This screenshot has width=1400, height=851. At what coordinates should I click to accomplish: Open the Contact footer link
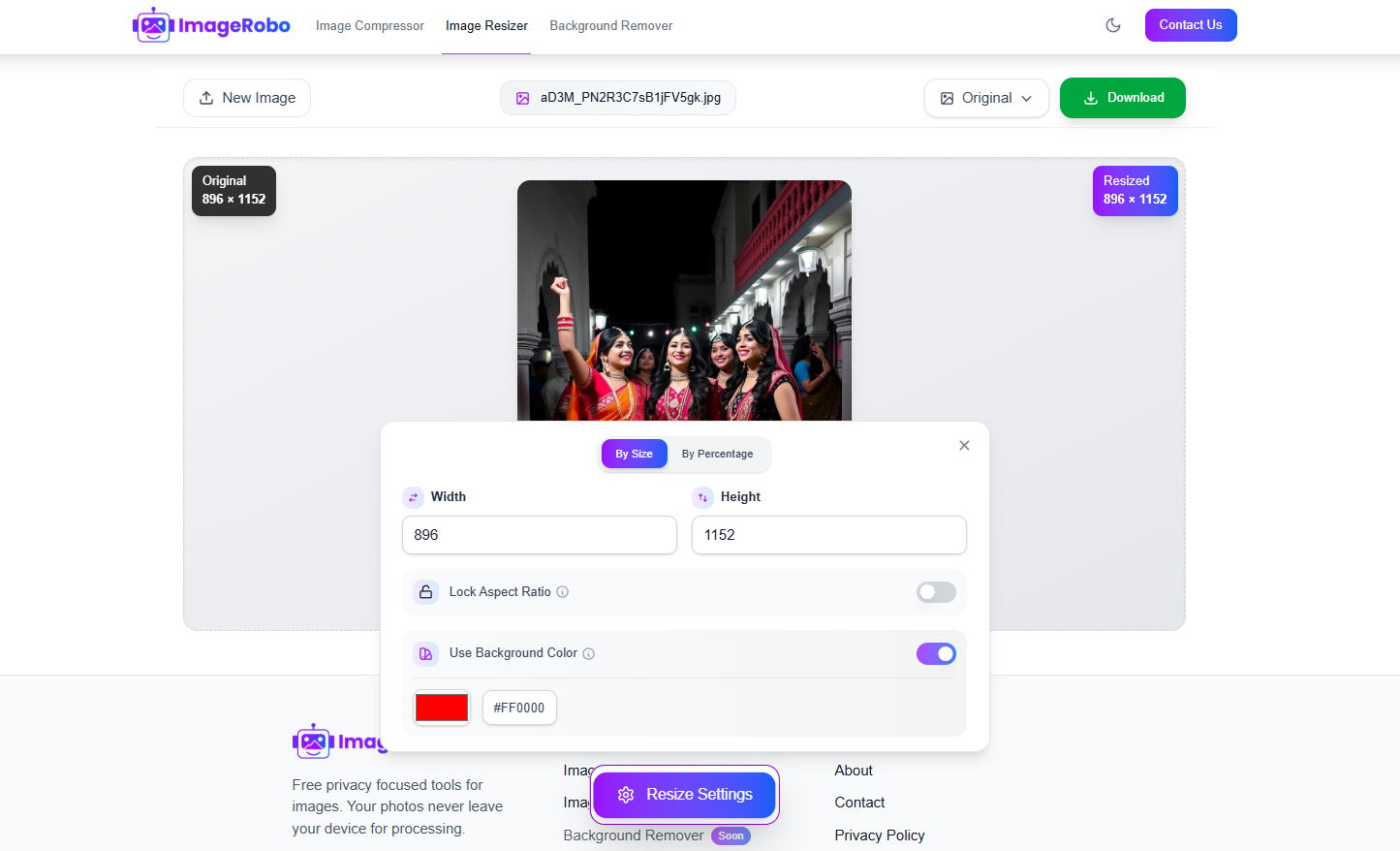point(859,803)
